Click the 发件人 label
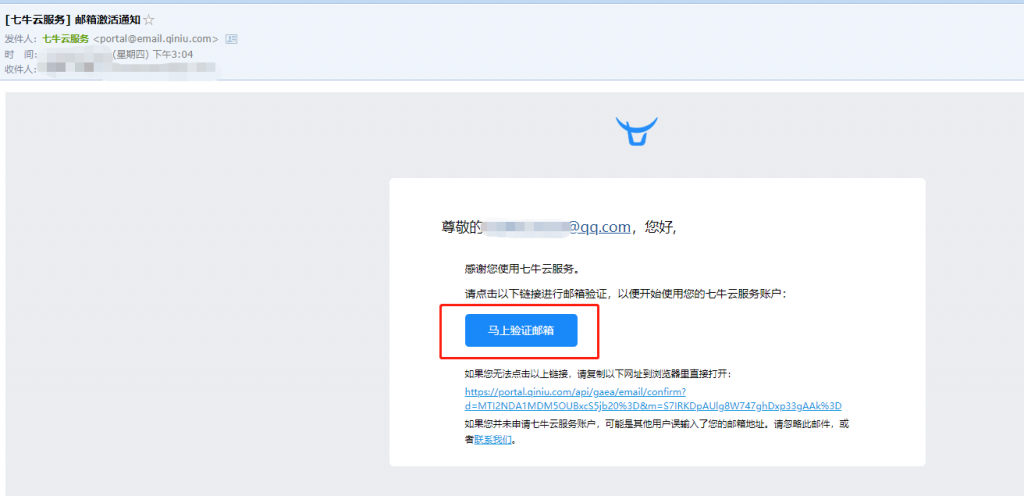 click(x=21, y=39)
